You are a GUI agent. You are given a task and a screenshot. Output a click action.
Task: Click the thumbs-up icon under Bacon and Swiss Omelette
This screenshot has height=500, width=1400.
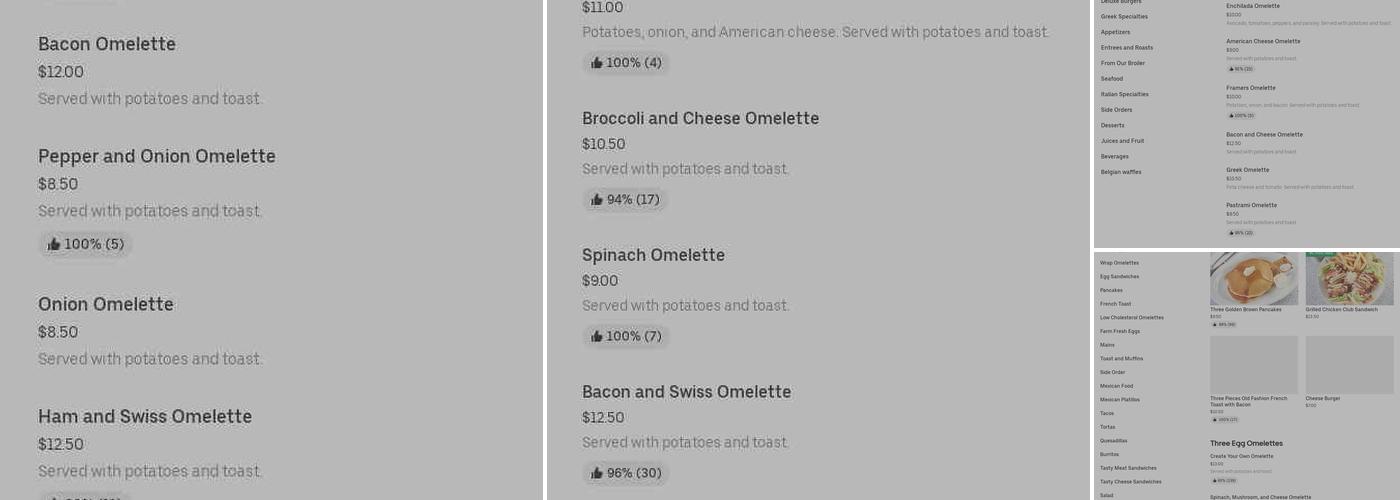coord(597,474)
